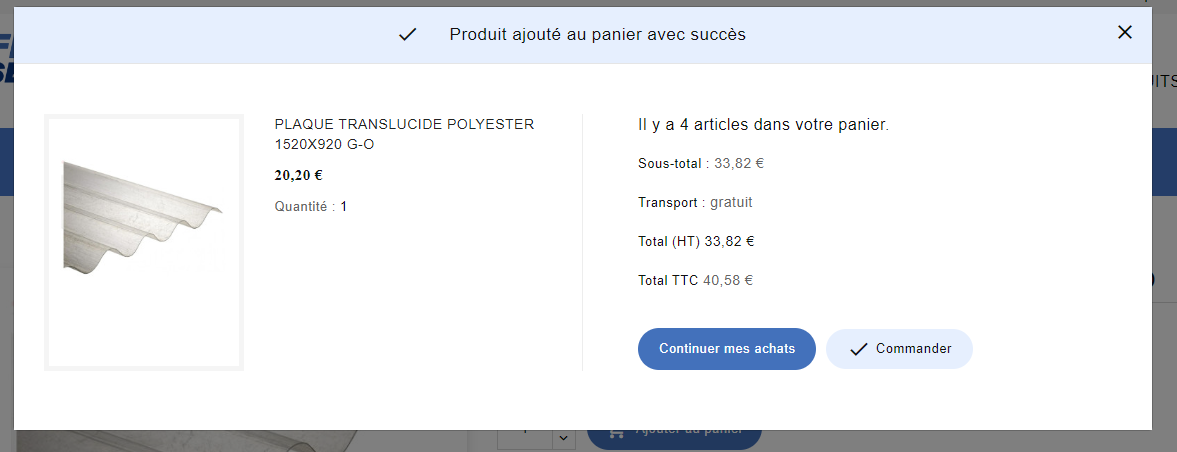Click the Sous-total 33,82 € line
Viewport: 1177px width, 452px height.
[701, 163]
